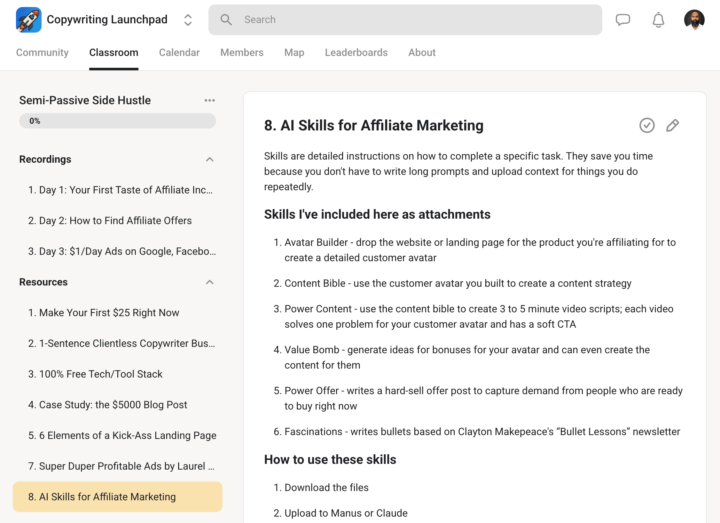Open the Members tab
Viewport: 720px width, 523px height.
(x=242, y=52)
